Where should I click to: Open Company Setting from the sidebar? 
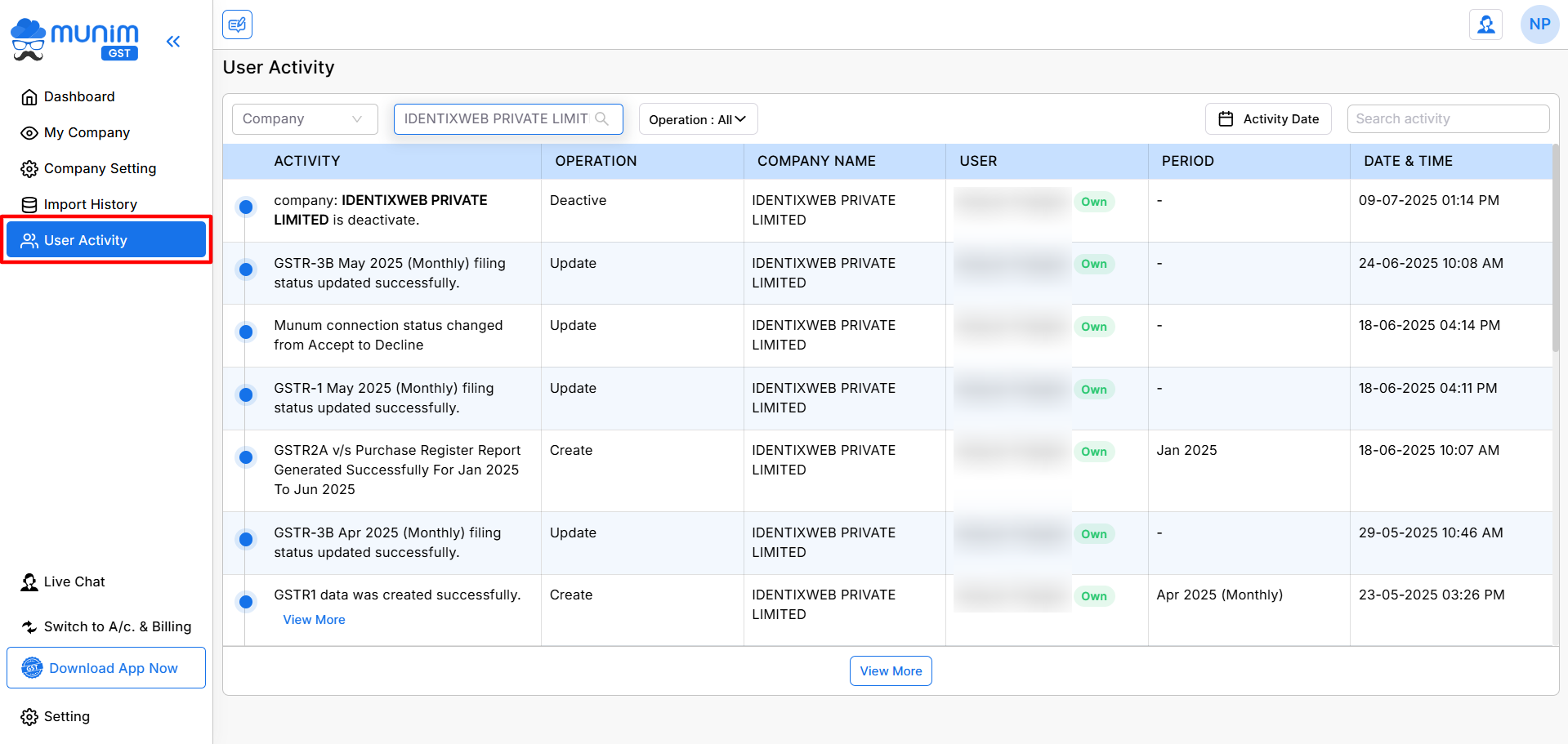click(106, 169)
